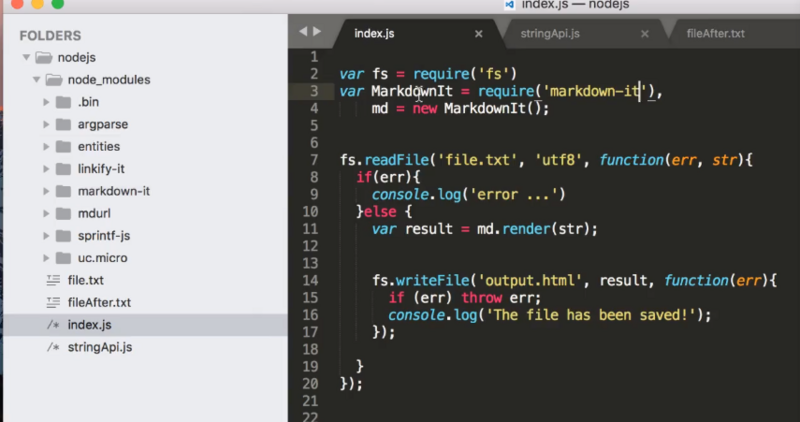Click console.log('error ...') on line 9

(468, 194)
